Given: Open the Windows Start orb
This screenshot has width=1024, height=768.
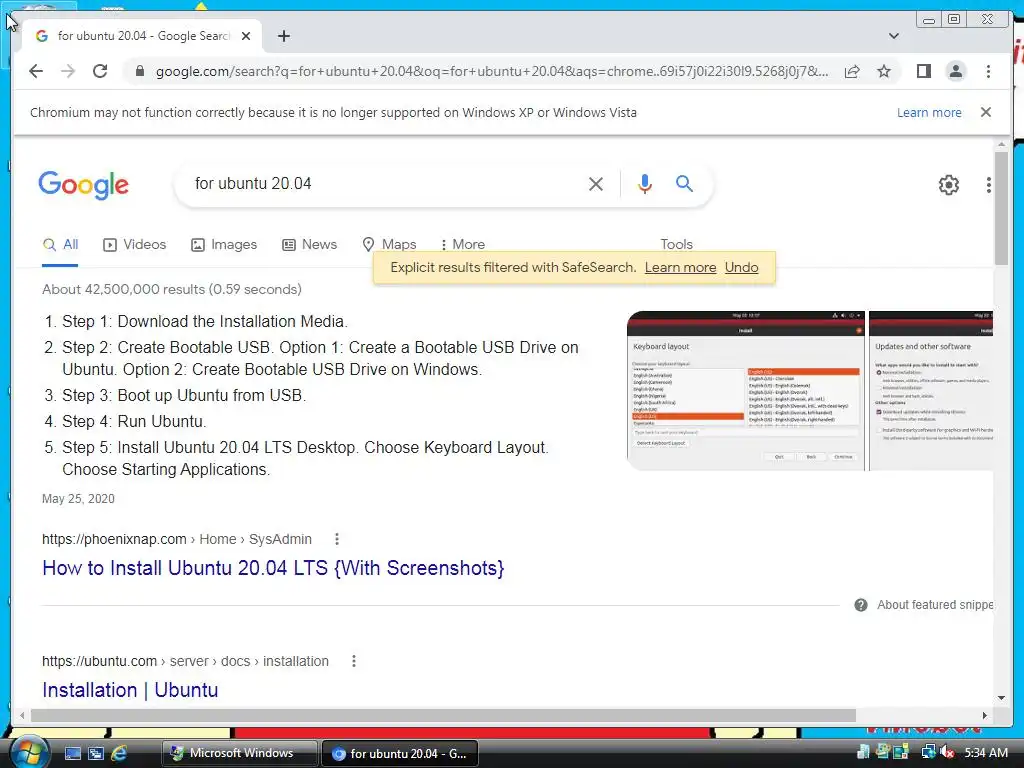Looking at the screenshot, I should tap(28, 752).
